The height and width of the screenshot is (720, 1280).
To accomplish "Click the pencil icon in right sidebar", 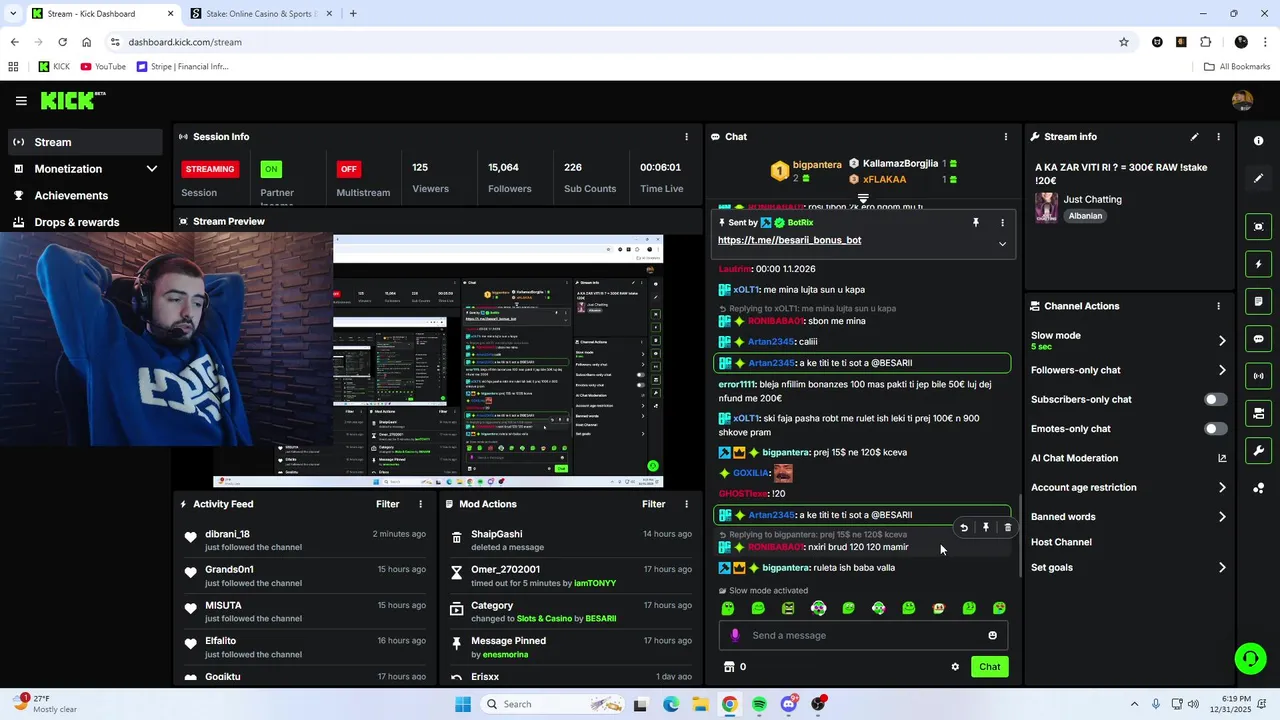I will [x=1258, y=179].
